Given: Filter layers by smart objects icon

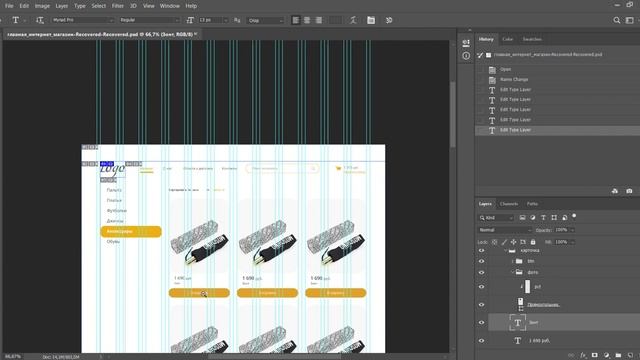Looking at the screenshot, I should pyautogui.click(x=564, y=218).
